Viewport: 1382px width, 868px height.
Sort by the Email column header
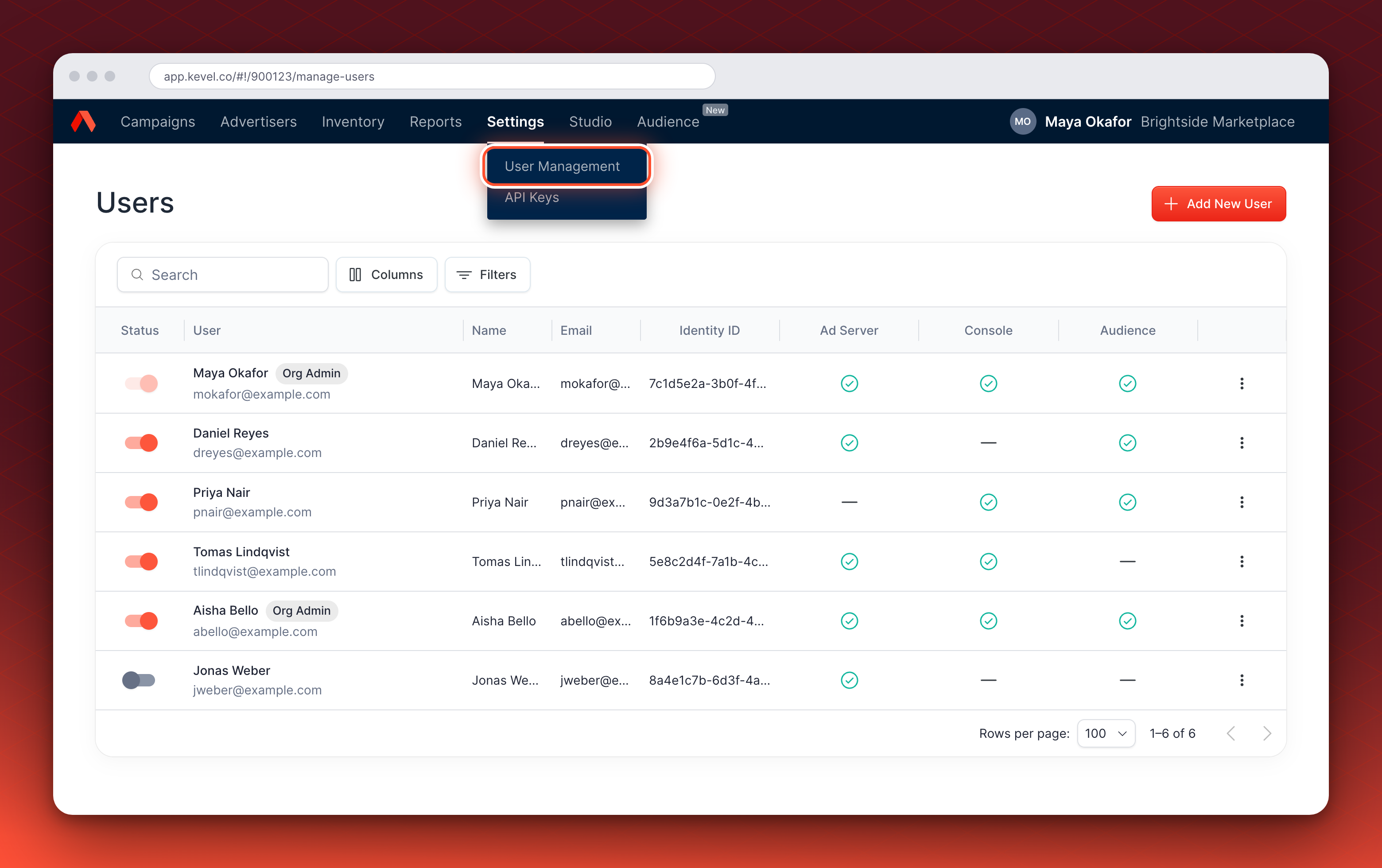tap(576, 330)
